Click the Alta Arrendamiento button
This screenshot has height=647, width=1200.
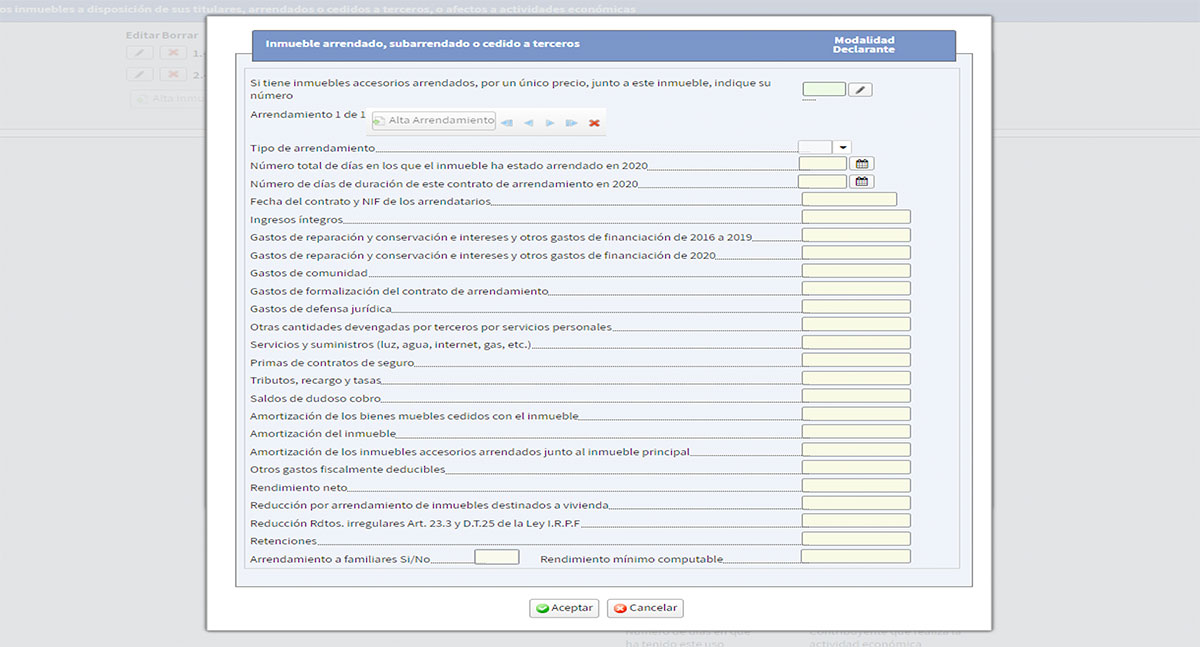(434, 120)
